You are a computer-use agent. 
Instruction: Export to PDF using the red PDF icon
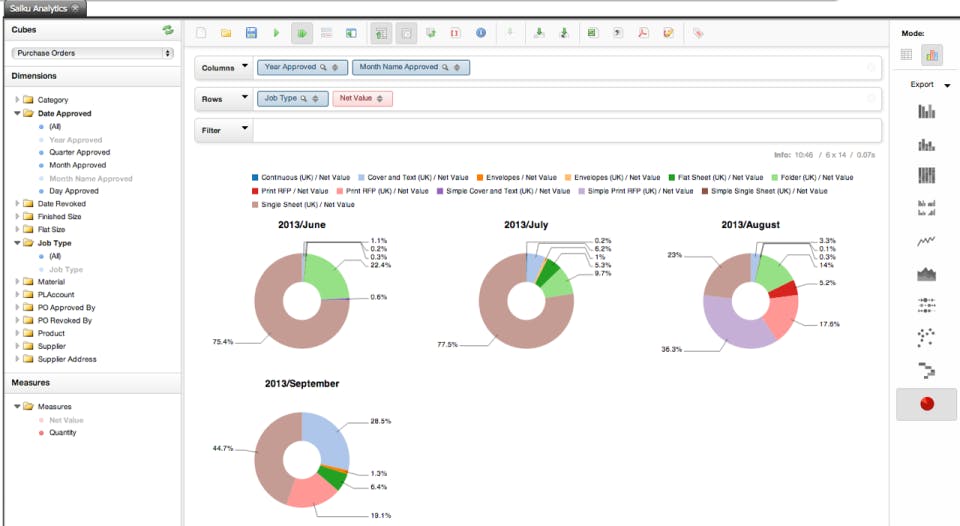point(643,33)
